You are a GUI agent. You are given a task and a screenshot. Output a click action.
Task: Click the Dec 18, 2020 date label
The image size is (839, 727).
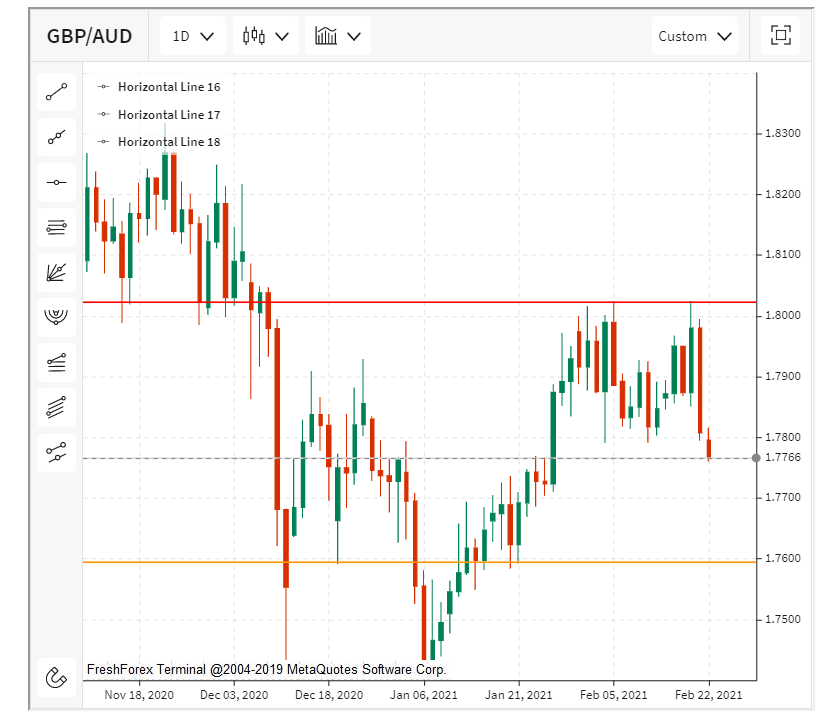pyautogui.click(x=329, y=695)
